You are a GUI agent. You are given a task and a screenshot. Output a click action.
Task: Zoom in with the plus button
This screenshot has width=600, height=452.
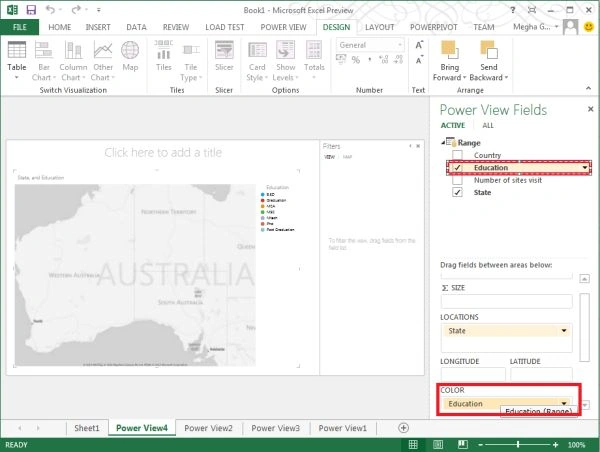tap(555, 445)
